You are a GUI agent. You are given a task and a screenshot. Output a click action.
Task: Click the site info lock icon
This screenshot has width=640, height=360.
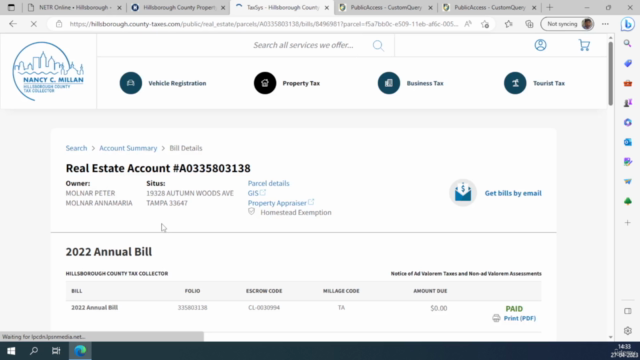pos(59,24)
